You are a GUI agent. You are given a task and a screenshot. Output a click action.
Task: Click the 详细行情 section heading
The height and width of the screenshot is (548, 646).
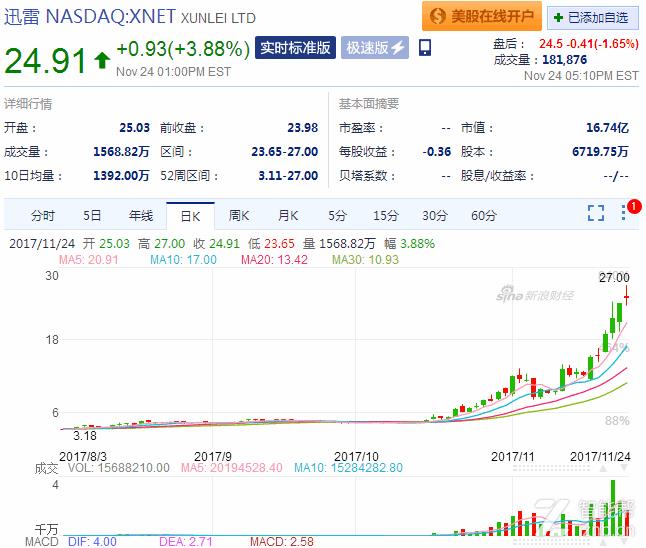point(28,104)
